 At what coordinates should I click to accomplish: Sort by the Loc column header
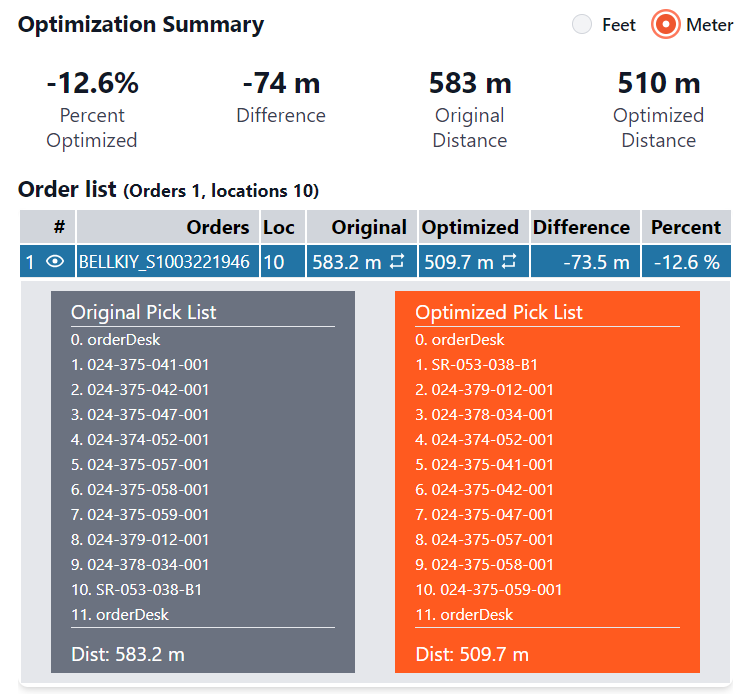pyautogui.click(x=279, y=227)
